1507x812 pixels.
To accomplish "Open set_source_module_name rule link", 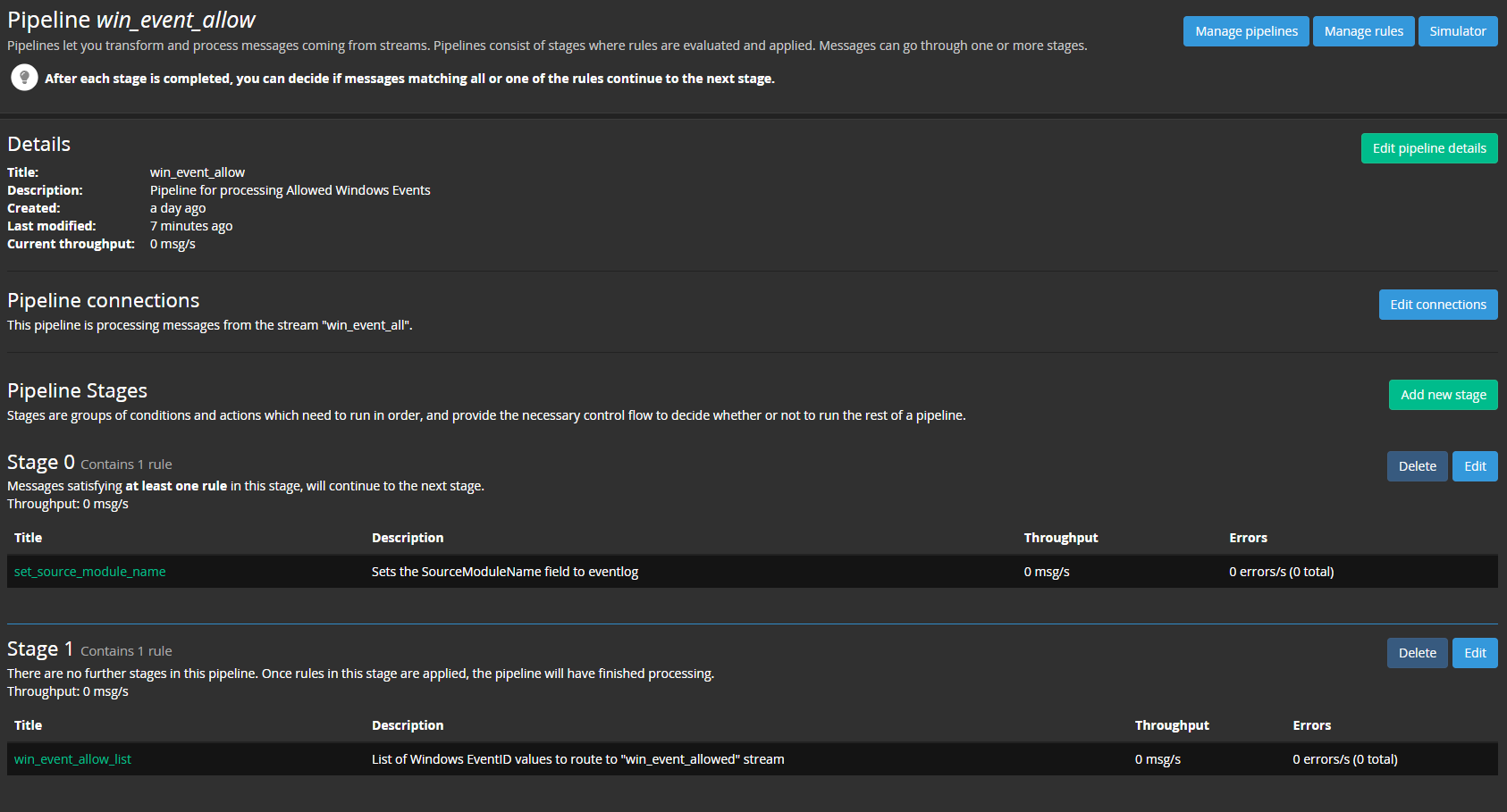I will pos(90,572).
